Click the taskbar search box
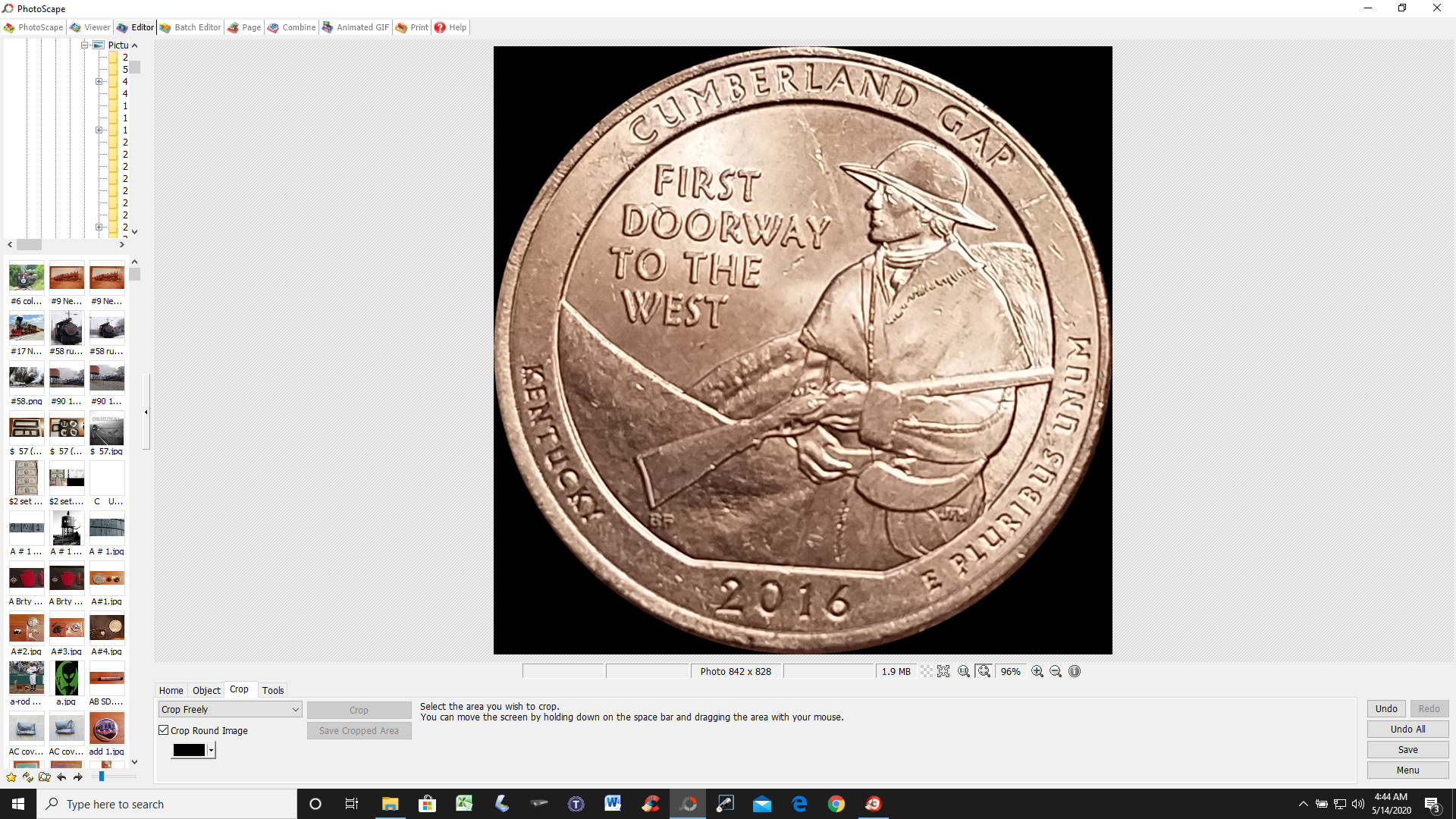 167,804
